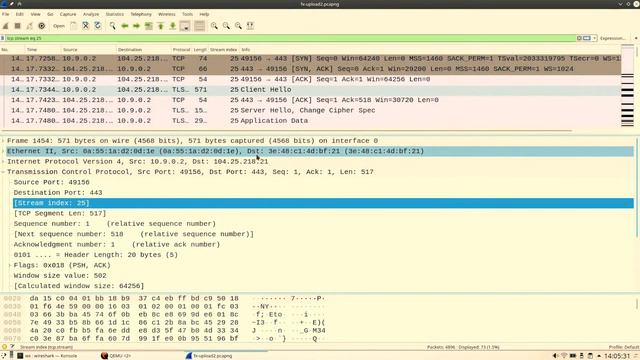Click the Profile: Default status entry

(624, 347)
